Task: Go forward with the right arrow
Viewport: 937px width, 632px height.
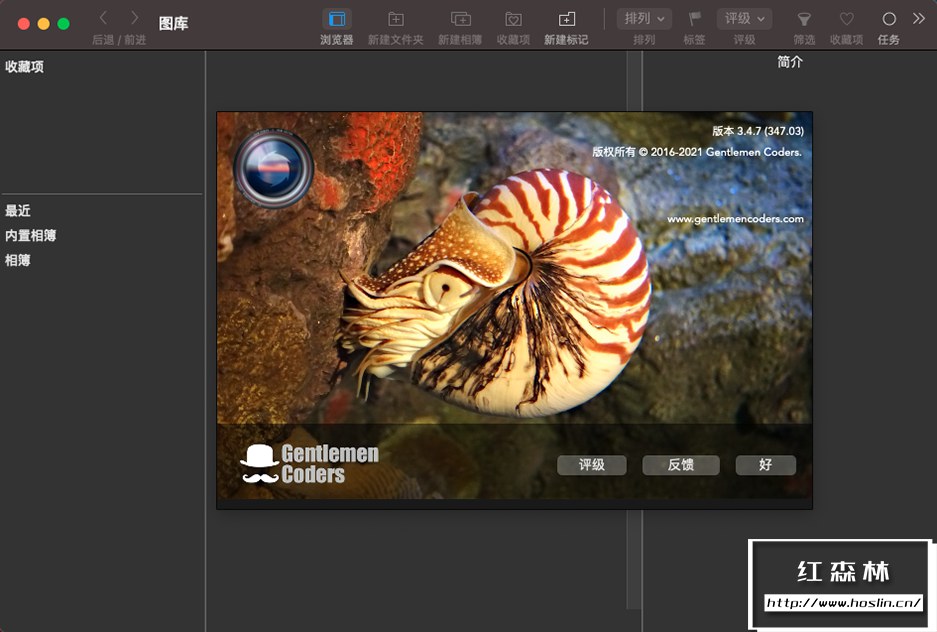Action: tap(134, 18)
